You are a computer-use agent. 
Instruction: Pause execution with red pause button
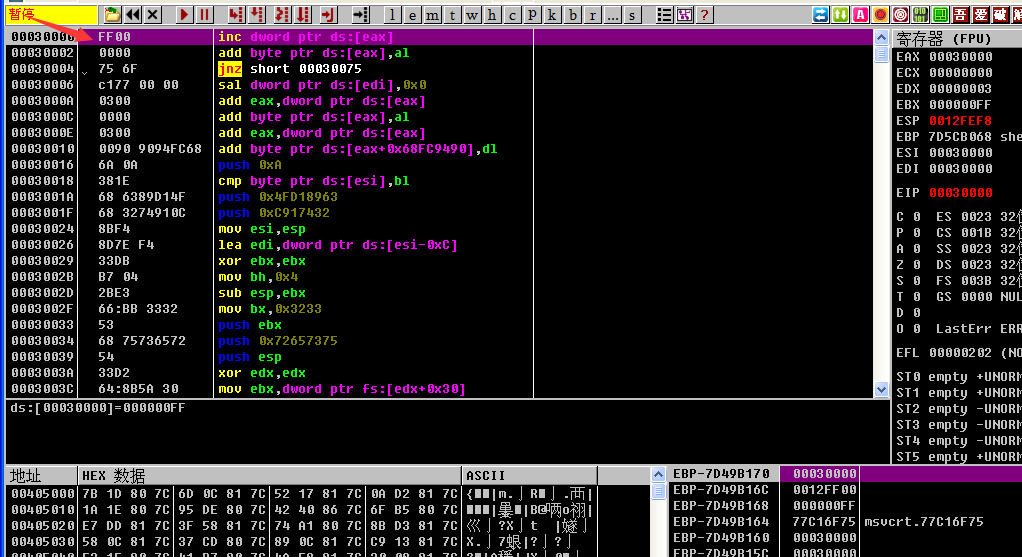[204, 15]
